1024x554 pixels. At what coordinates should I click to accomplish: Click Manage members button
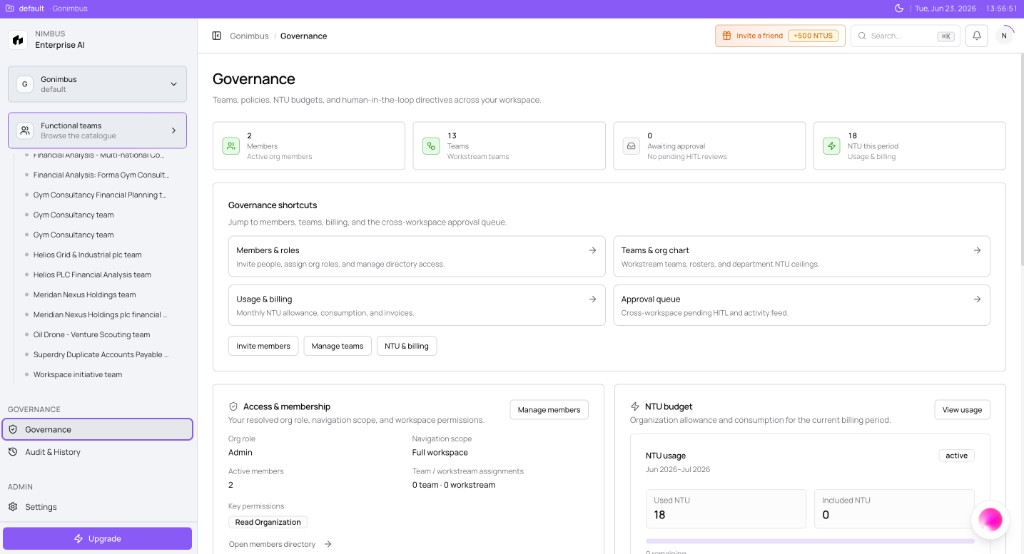(x=549, y=410)
